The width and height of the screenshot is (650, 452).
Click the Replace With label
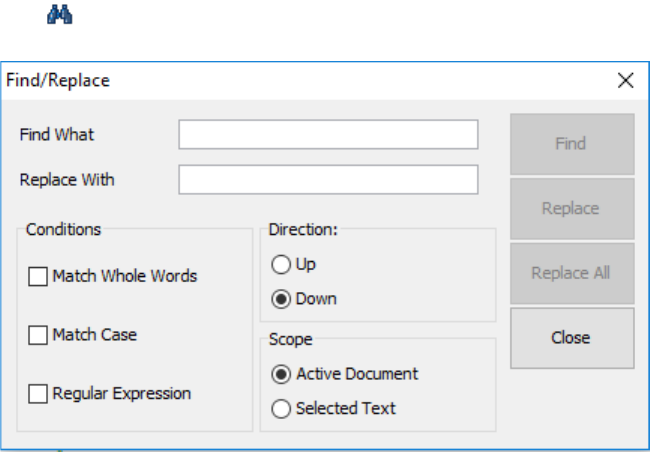point(67,180)
